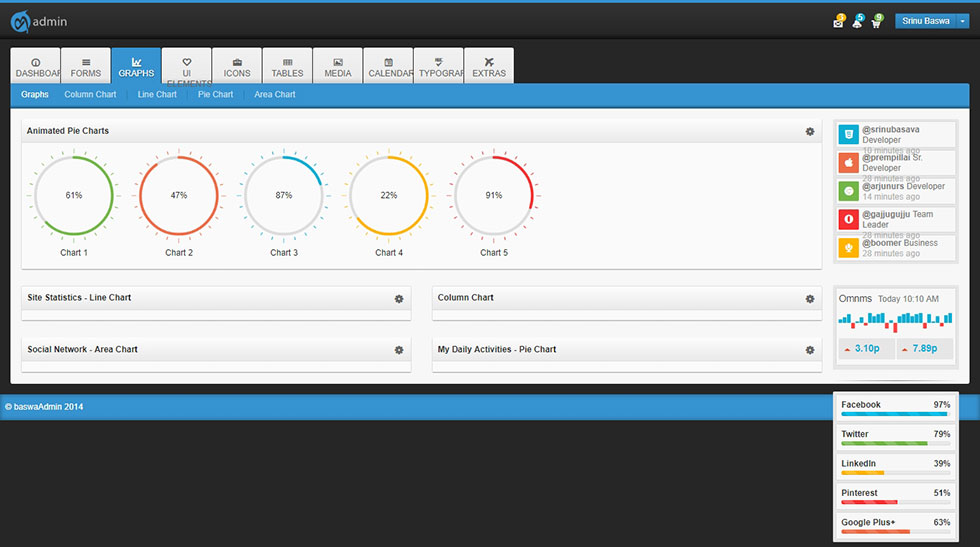Image resolution: width=980 pixels, height=547 pixels.
Task: Open the shopping cart icon
Action: 876,23
